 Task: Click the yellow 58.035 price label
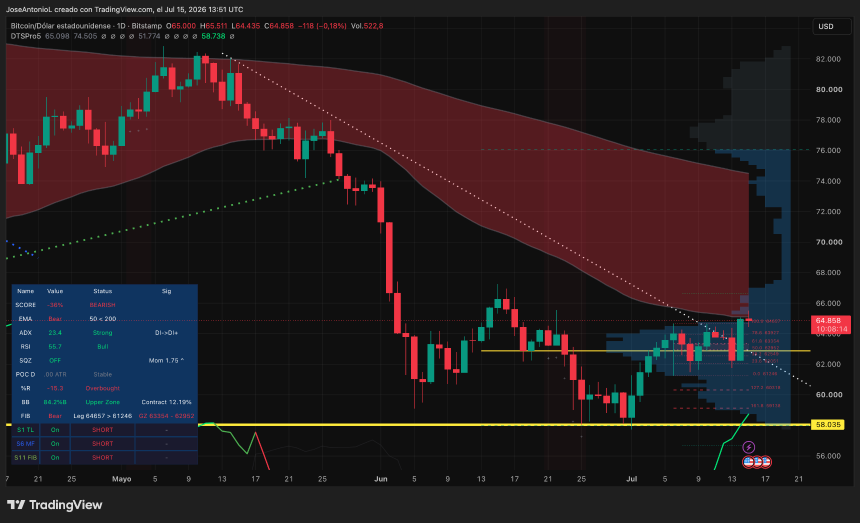pyautogui.click(x=828, y=425)
